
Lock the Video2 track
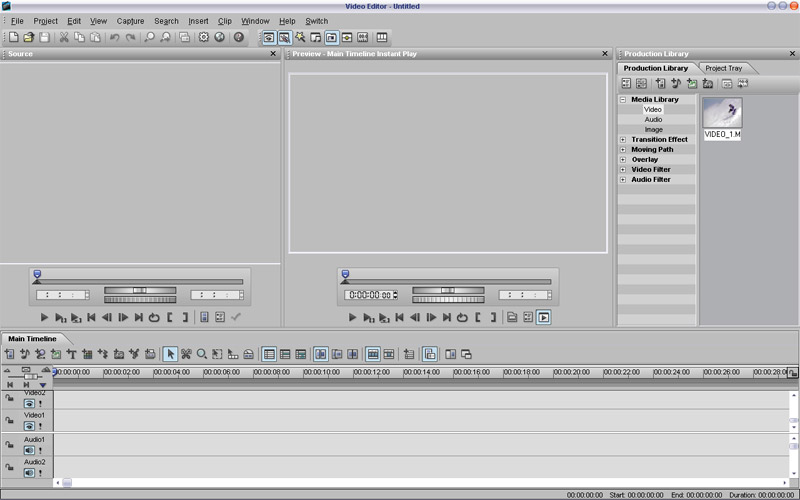[x=9, y=397]
